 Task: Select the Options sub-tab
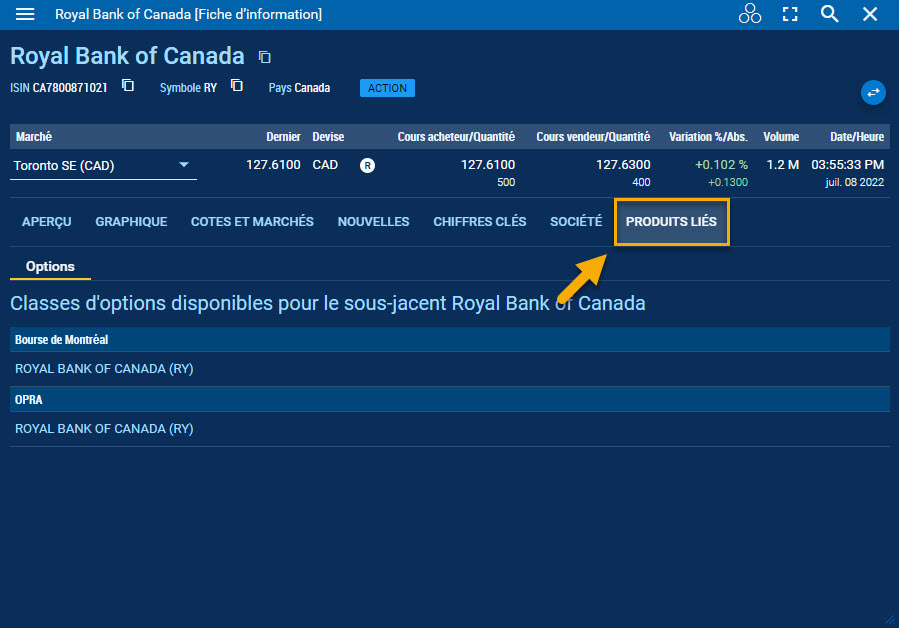coord(50,267)
